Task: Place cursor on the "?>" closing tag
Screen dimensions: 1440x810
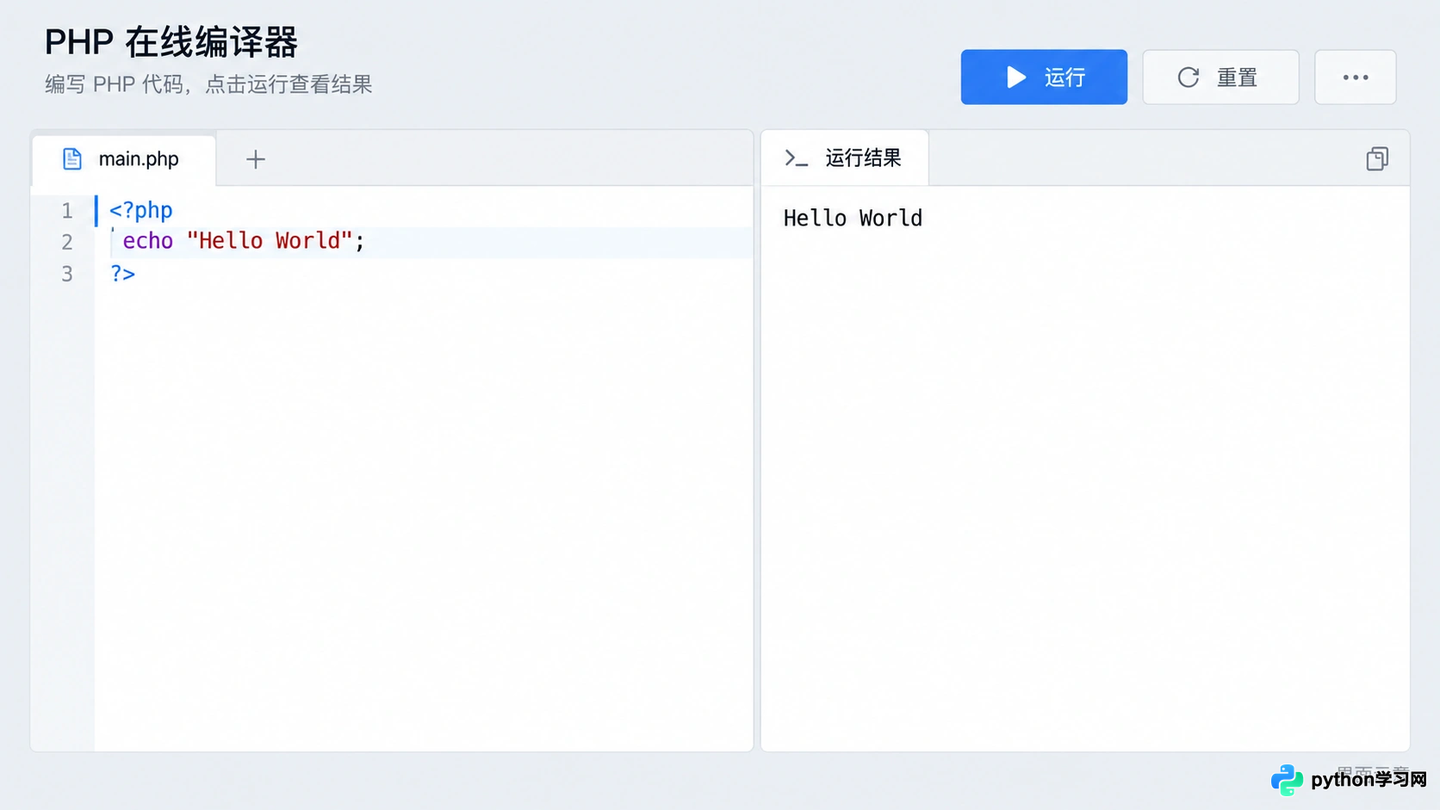Action: point(123,272)
